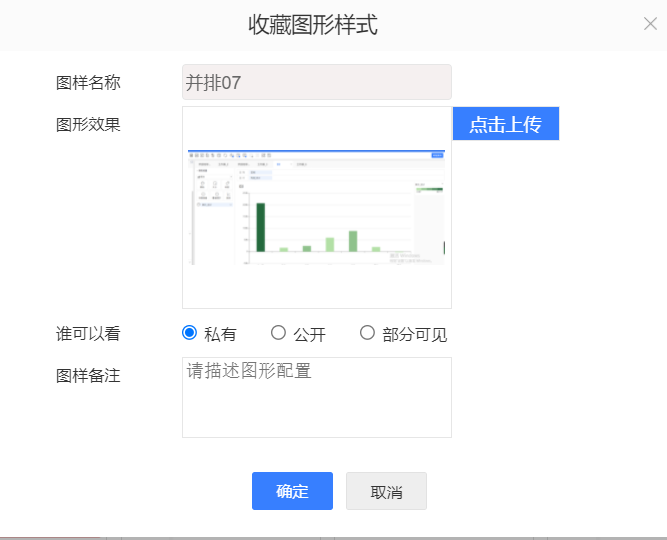Click the tallest dark green bar in preview

point(261,227)
